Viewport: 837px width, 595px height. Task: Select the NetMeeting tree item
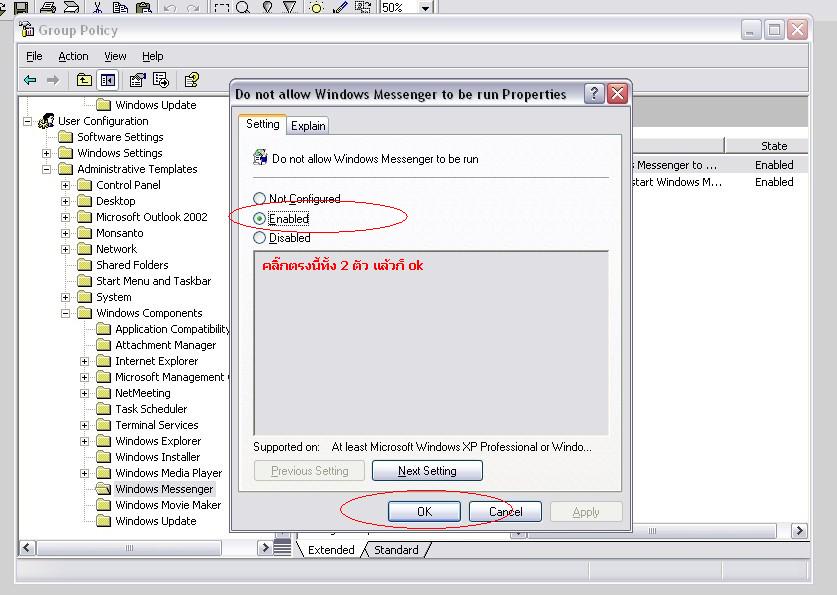pyautogui.click(x=143, y=393)
